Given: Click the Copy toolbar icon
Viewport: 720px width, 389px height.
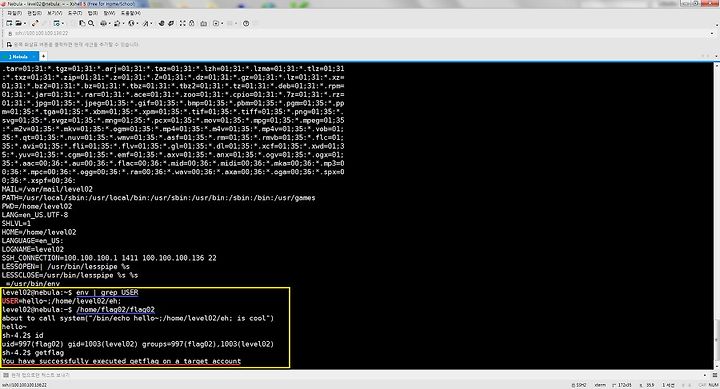Looking at the screenshot, I should [x=82, y=23].
